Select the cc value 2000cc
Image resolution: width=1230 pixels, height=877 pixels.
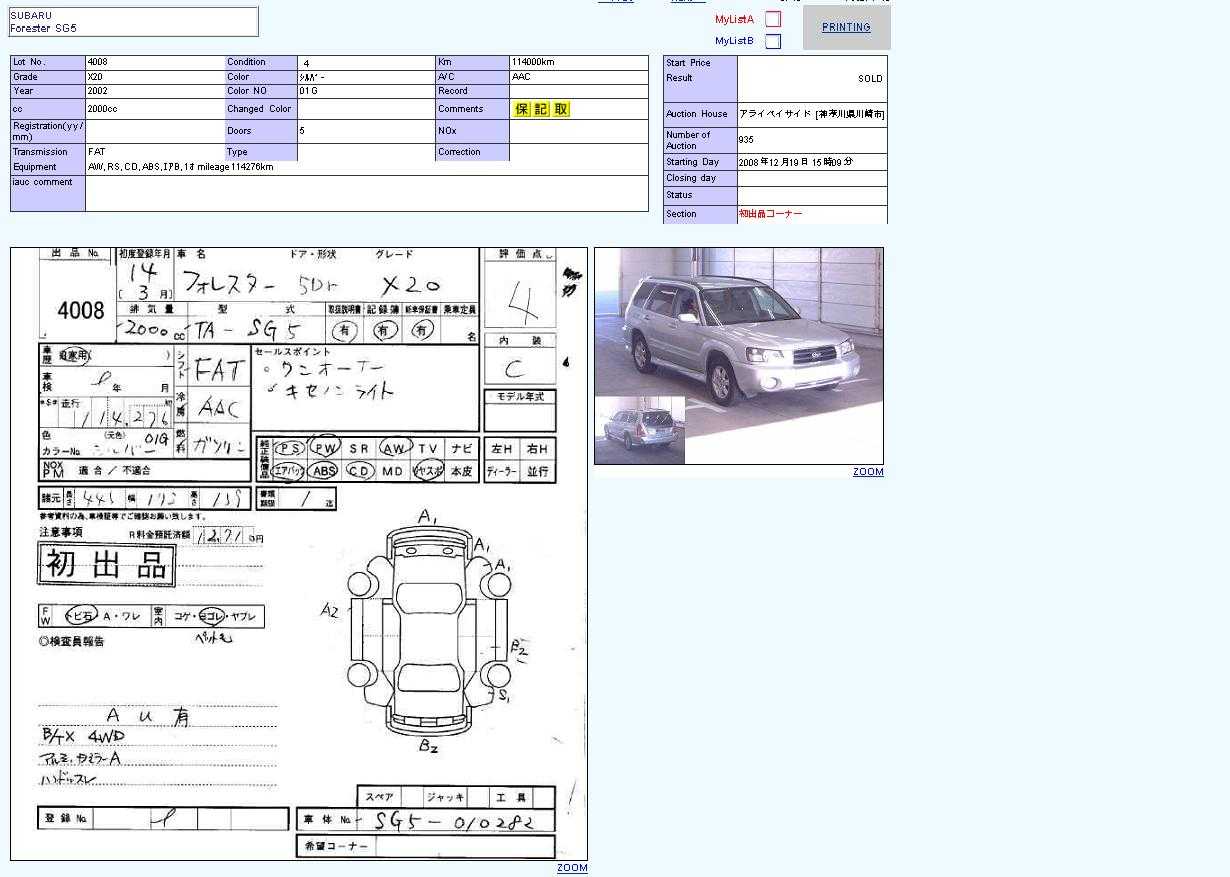(102, 109)
